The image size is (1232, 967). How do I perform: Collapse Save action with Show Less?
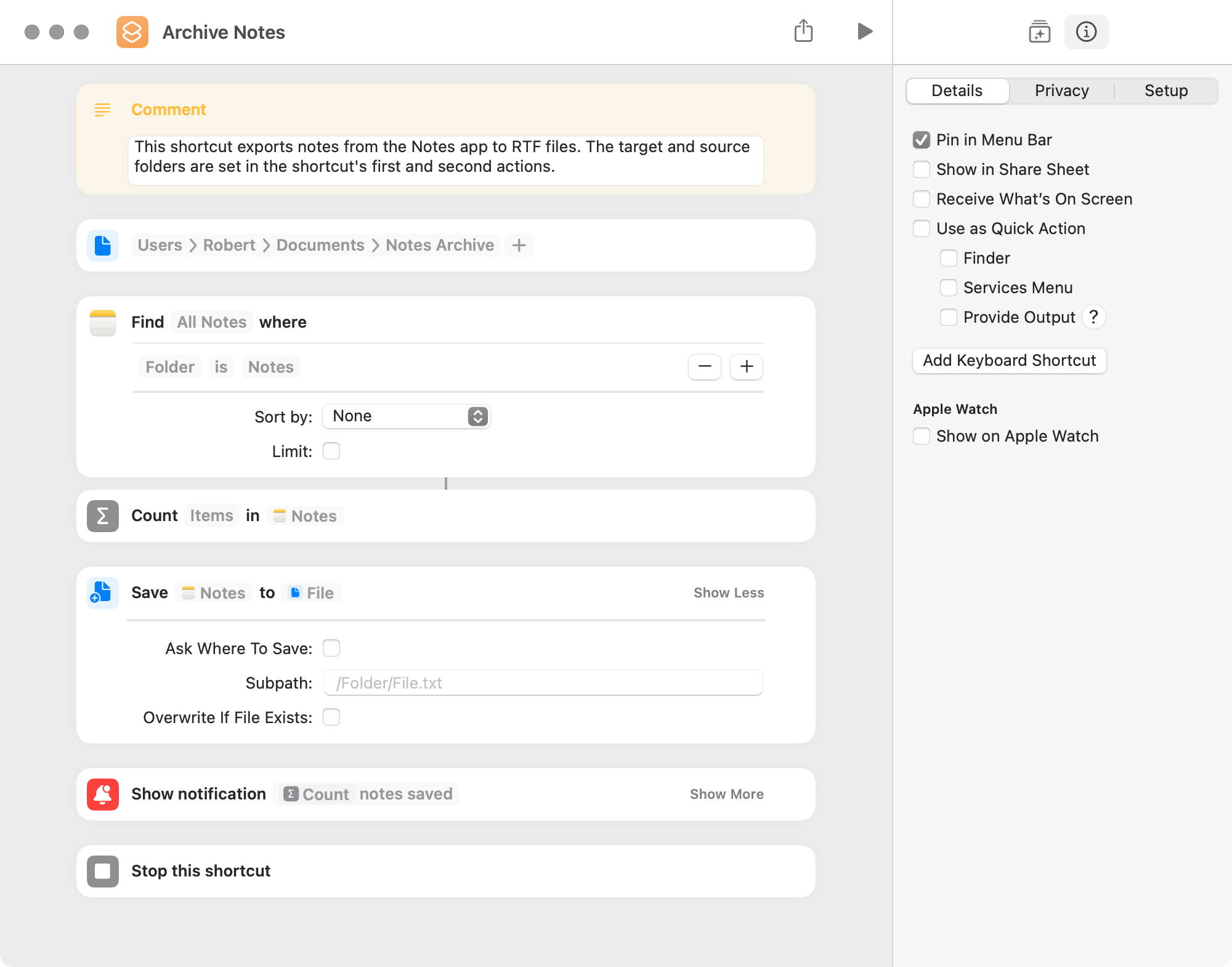point(729,593)
